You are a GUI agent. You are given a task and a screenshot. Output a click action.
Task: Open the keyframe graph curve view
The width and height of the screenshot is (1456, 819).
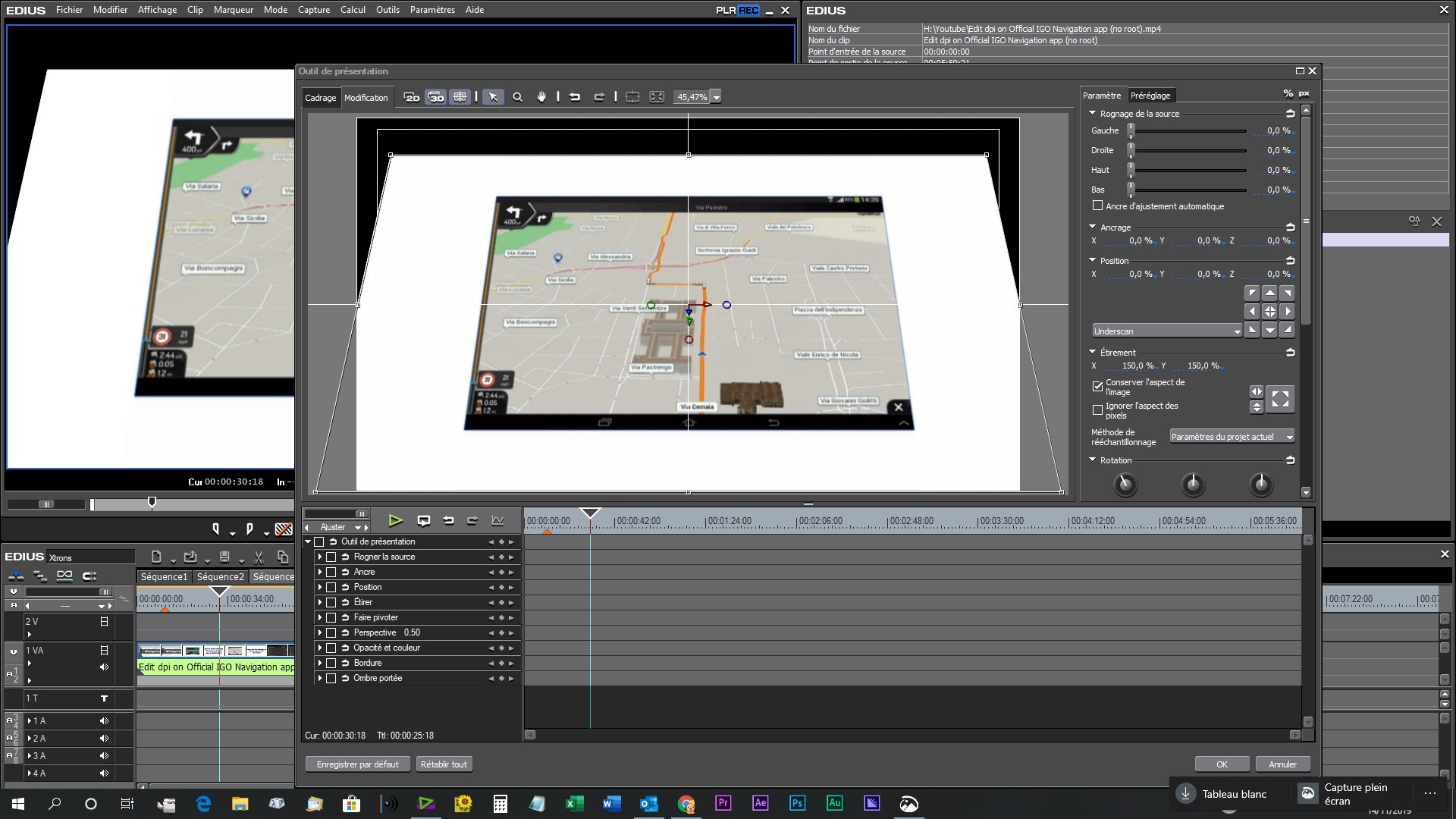tap(497, 520)
